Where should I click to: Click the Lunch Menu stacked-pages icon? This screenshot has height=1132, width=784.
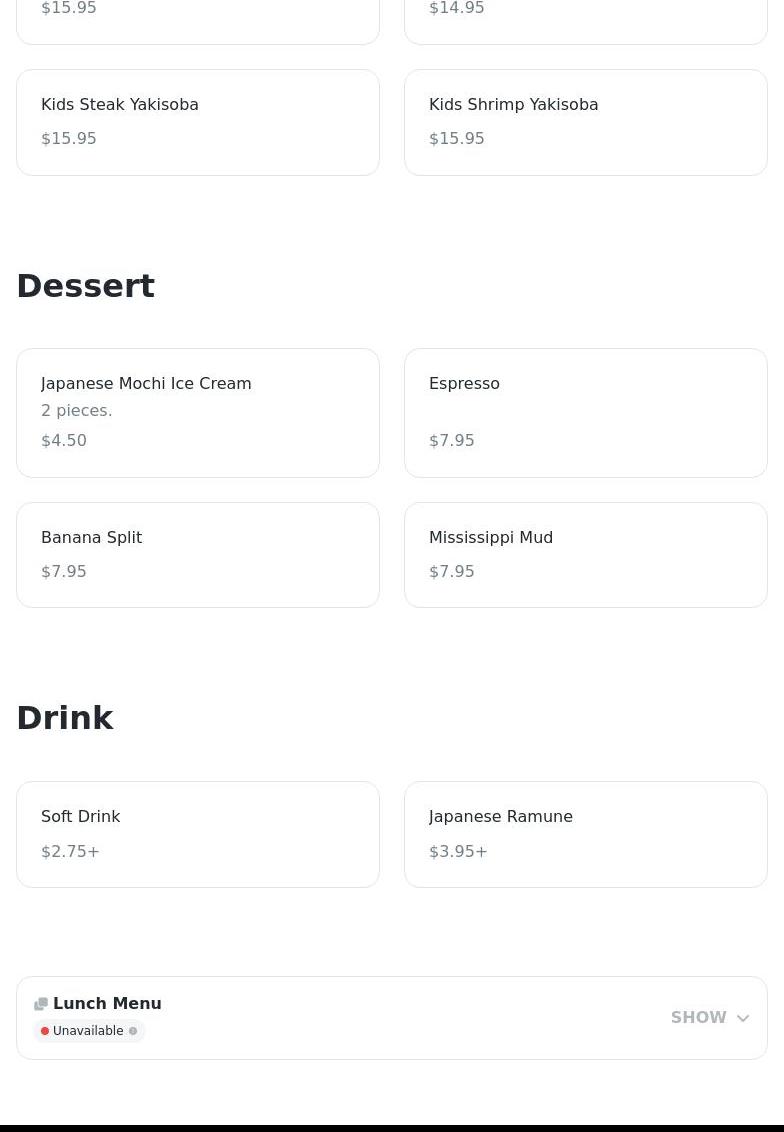coord(41,1004)
